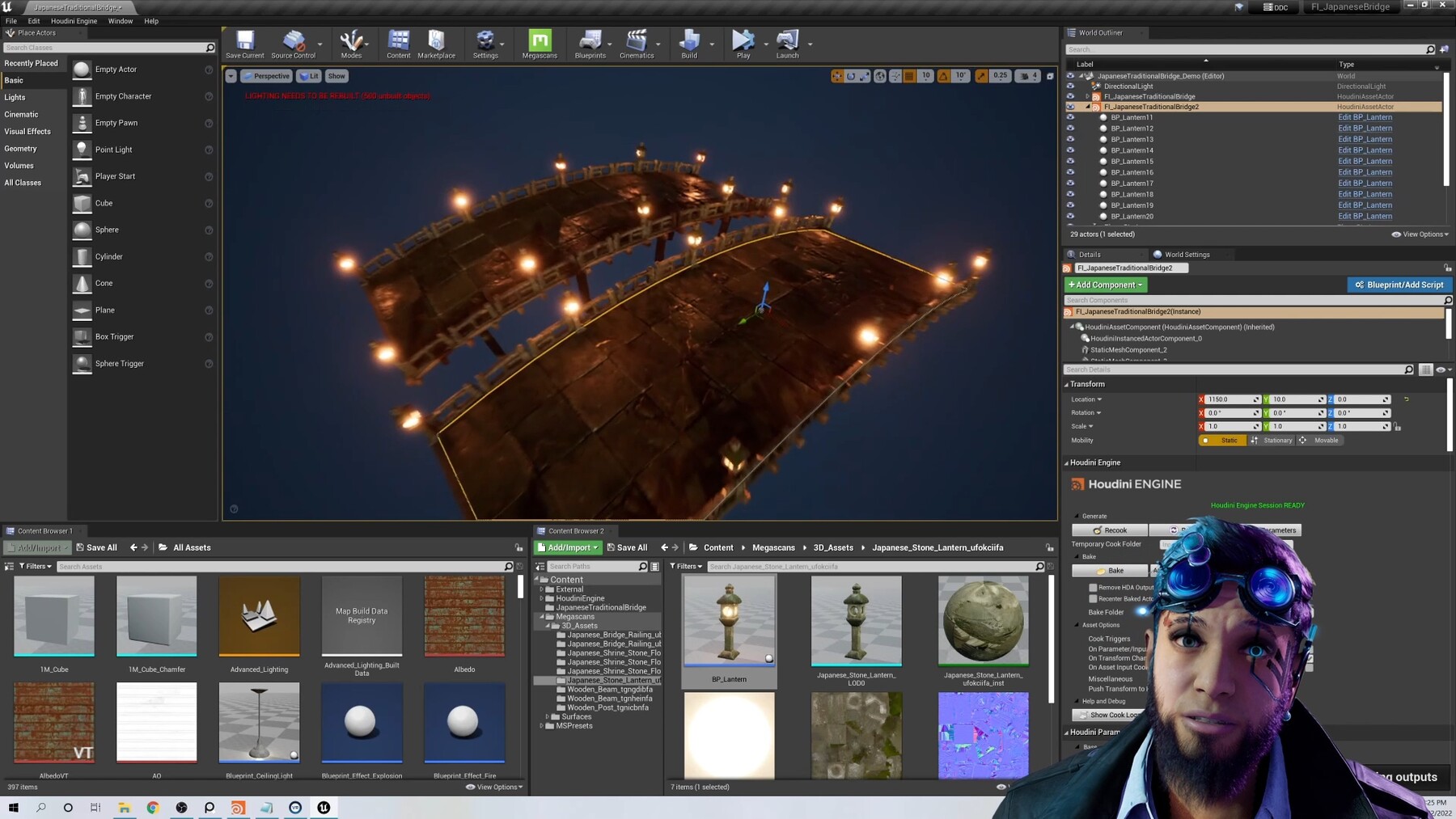Enable the Remove HDA Output checkbox
1456x819 pixels.
pyautogui.click(x=1094, y=587)
